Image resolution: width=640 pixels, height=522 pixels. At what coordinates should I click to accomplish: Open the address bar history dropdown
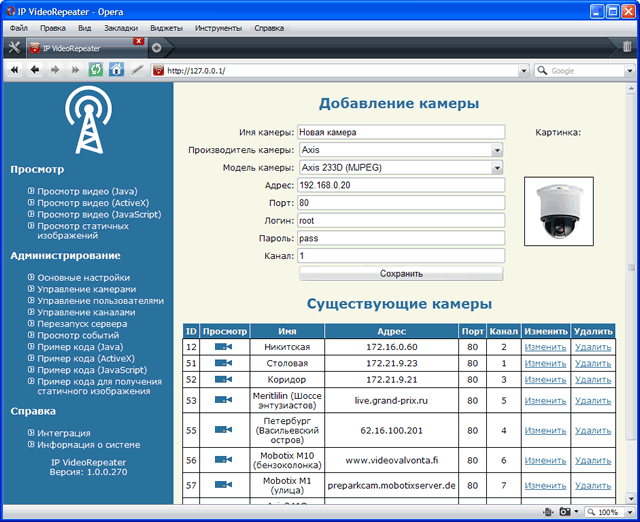pyautogui.click(x=524, y=71)
